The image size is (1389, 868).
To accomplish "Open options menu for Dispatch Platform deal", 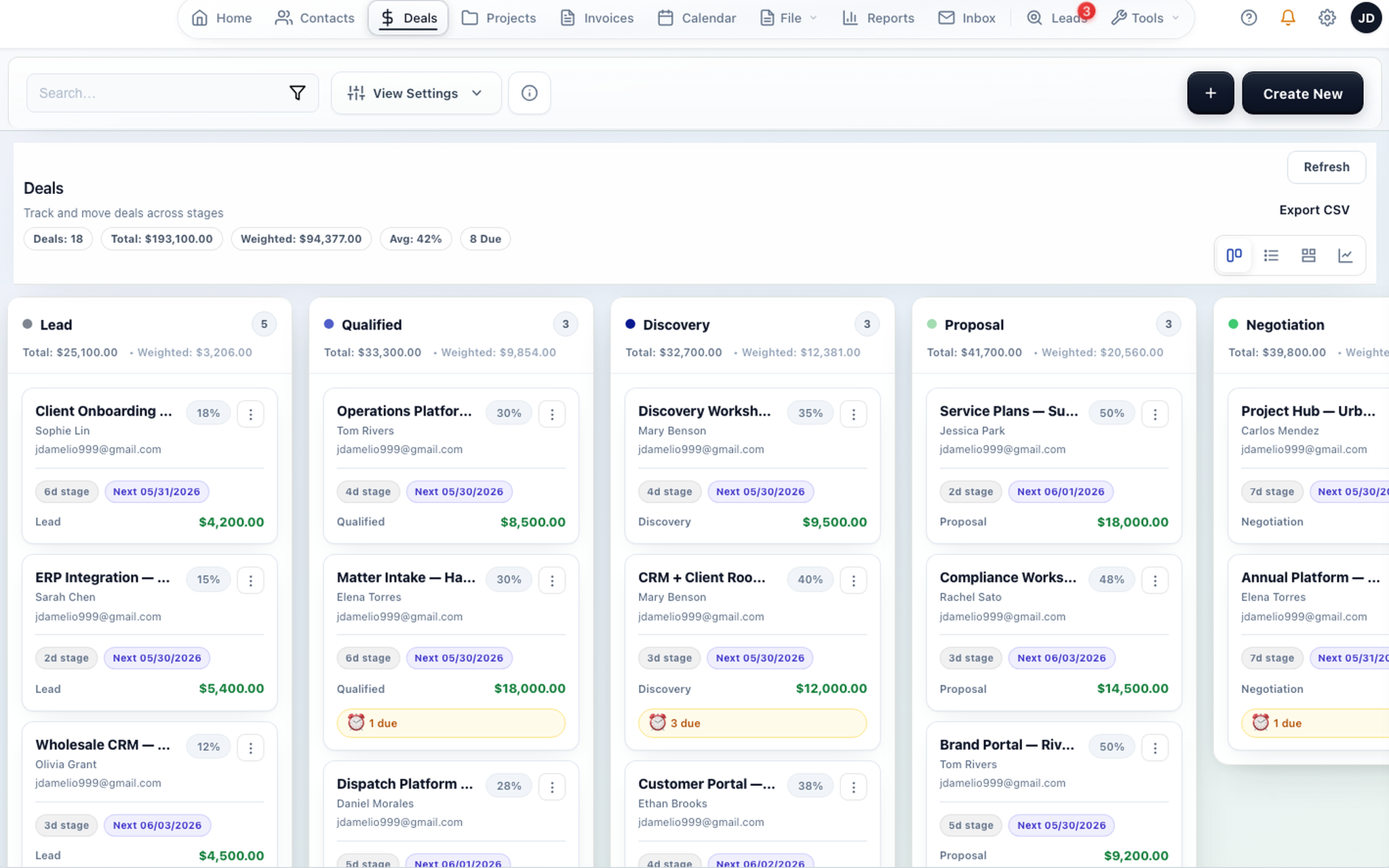I will click(x=552, y=787).
